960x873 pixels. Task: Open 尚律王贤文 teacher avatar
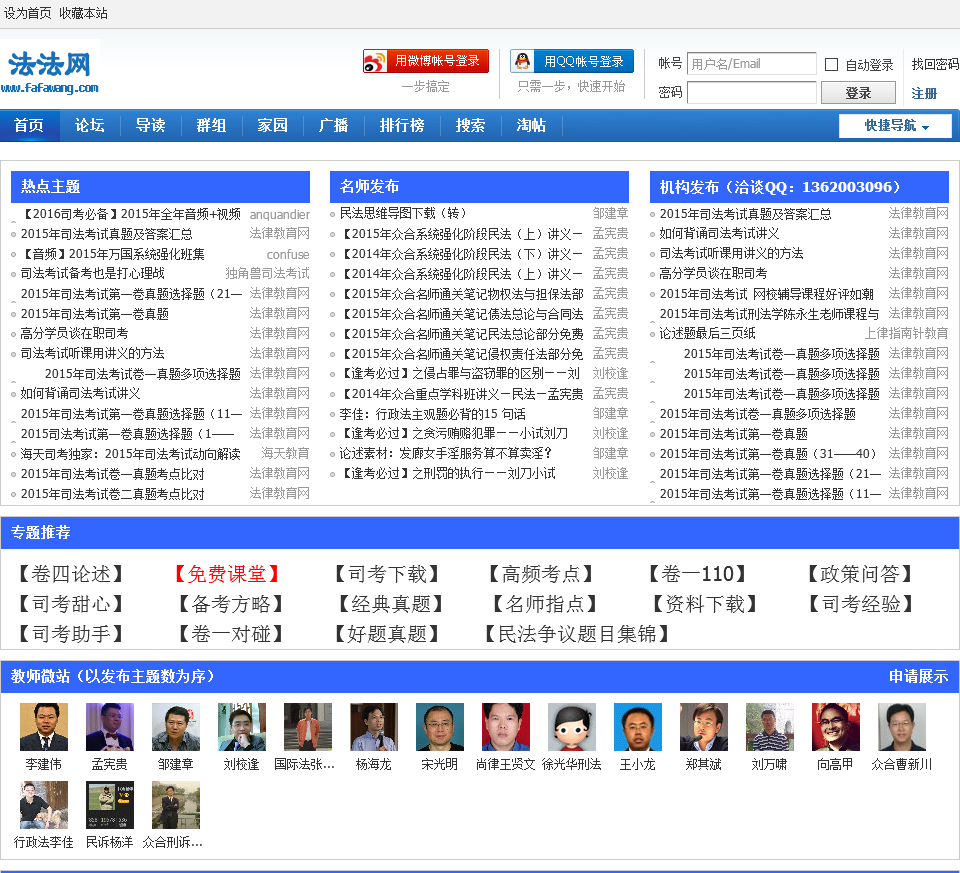point(506,727)
